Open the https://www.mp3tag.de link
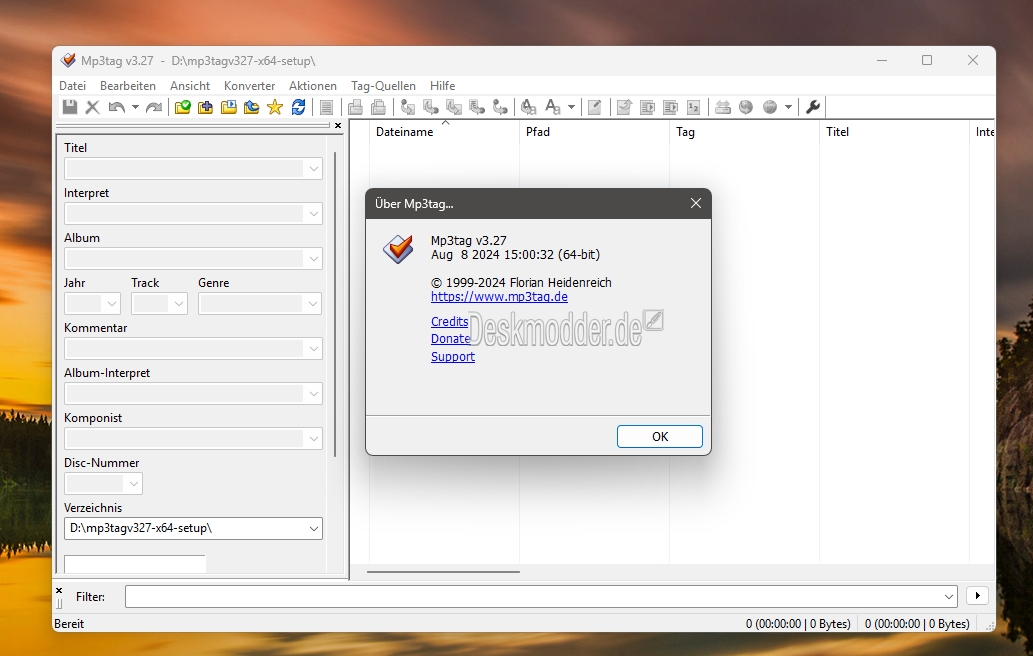The width and height of the screenshot is (1033, 656). click(499, 296)
